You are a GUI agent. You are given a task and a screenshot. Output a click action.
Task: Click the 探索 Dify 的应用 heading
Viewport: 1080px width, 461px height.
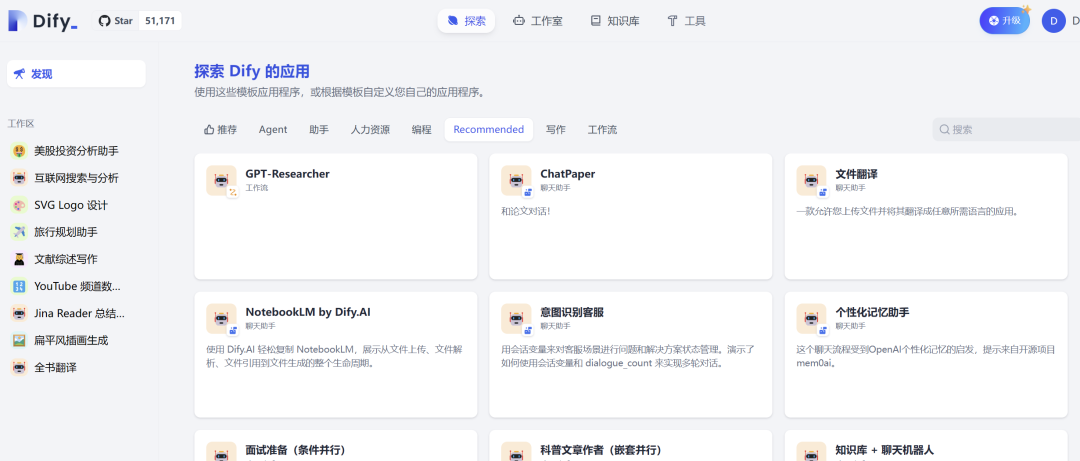tap(252, 72)
